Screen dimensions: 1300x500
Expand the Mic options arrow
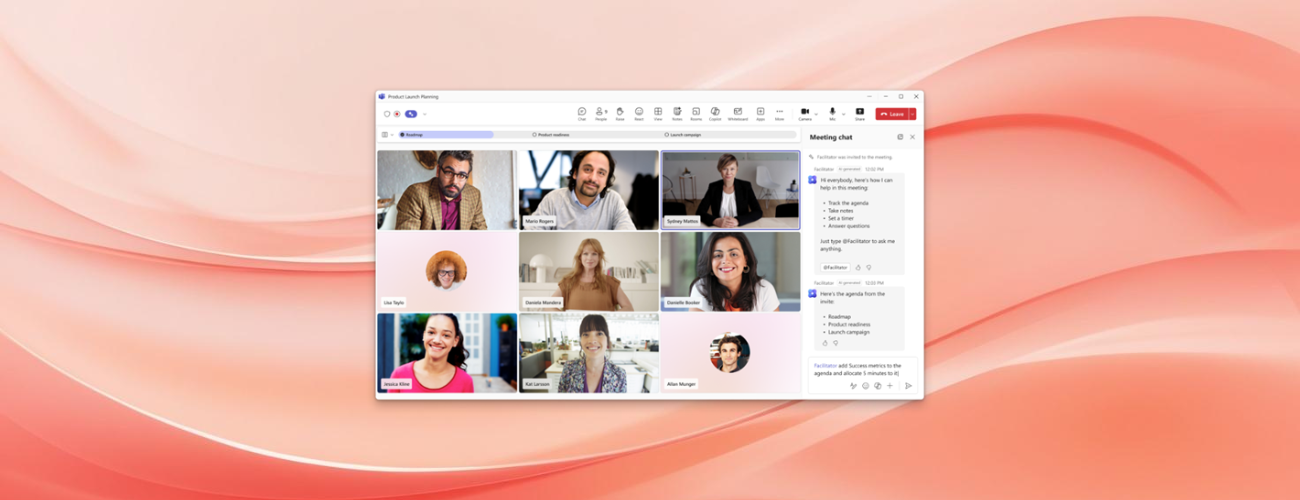click(843, 114)
